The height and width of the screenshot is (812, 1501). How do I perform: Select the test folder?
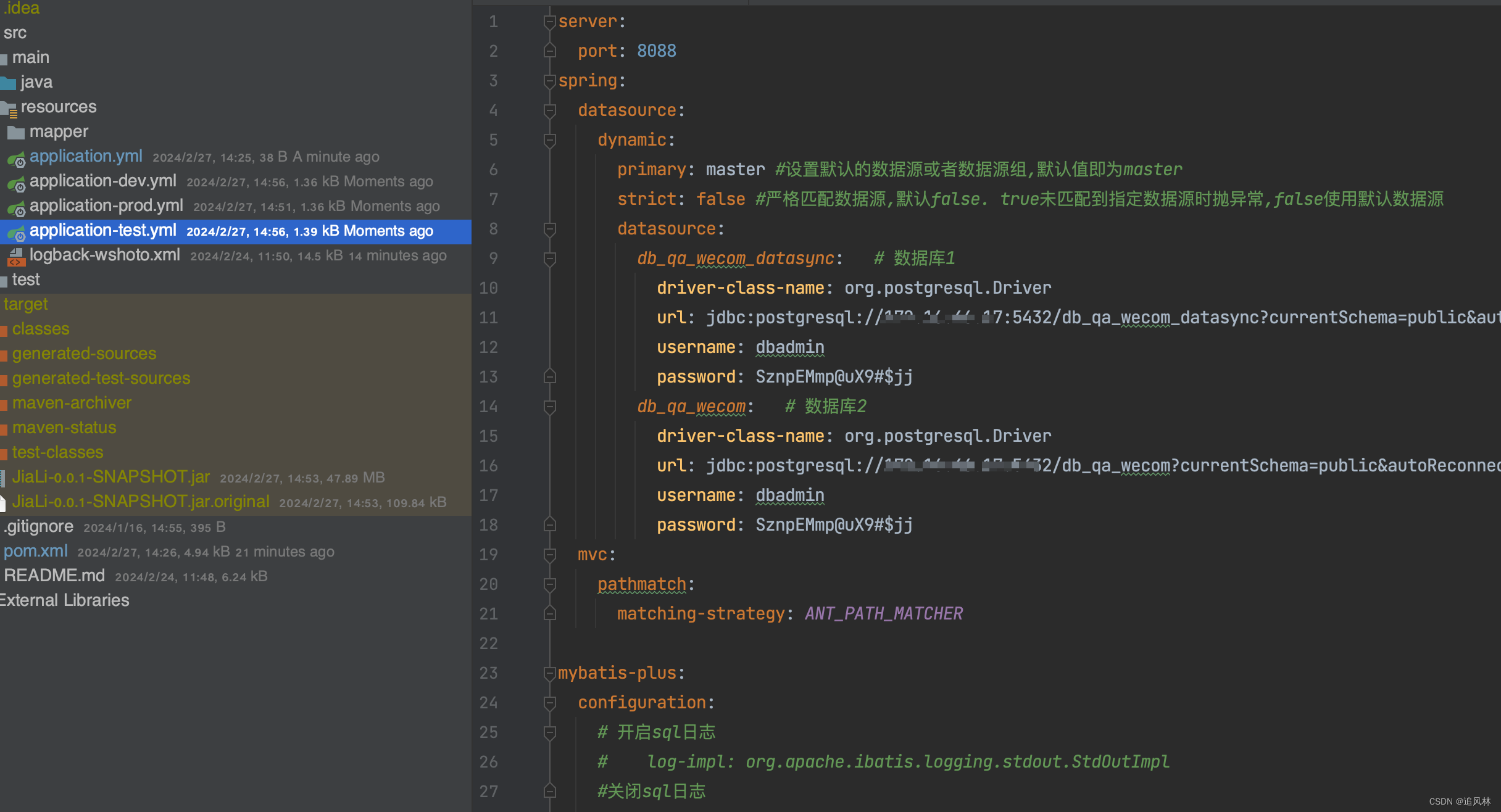26,280
